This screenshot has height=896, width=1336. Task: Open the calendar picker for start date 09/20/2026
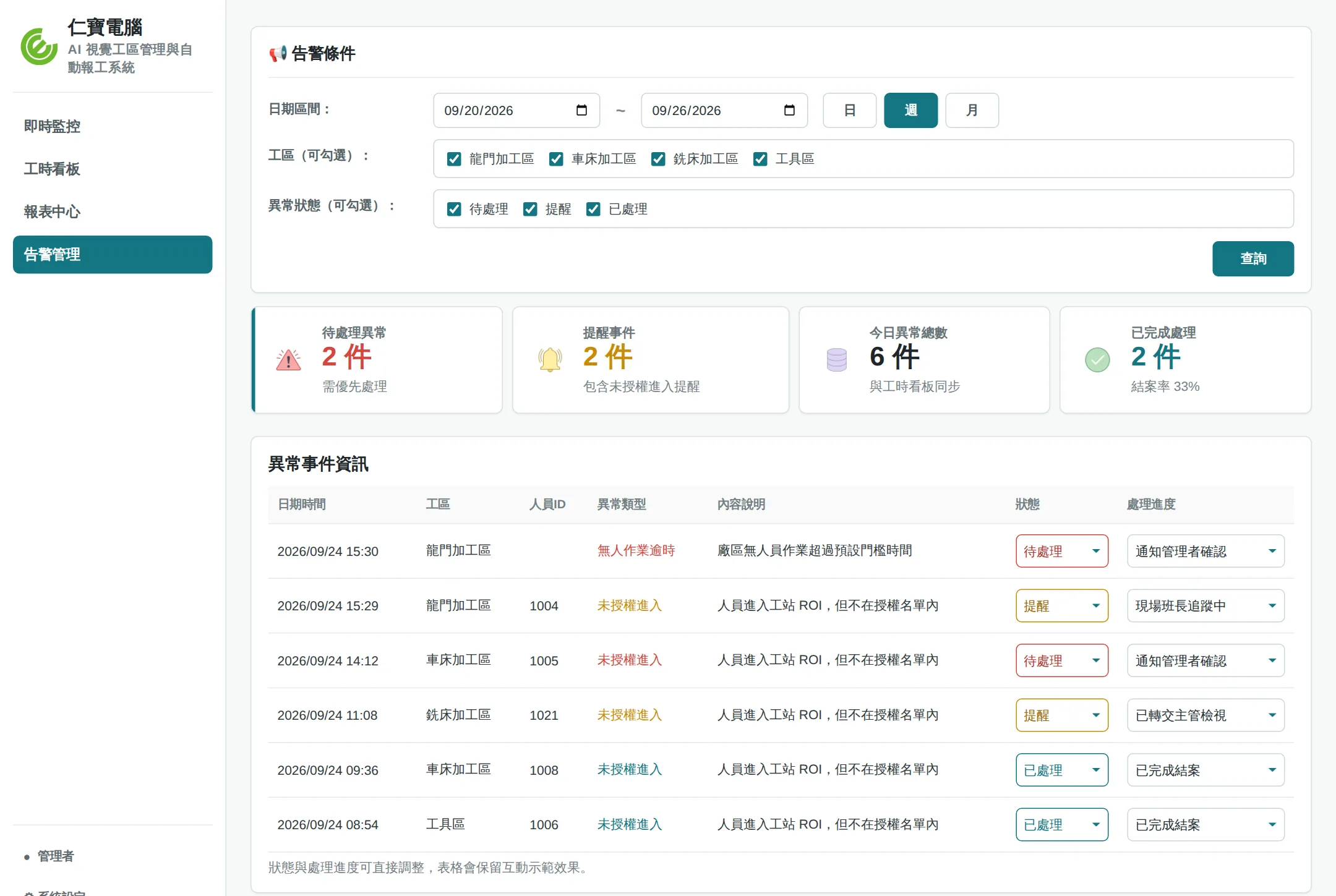point(581,110)
